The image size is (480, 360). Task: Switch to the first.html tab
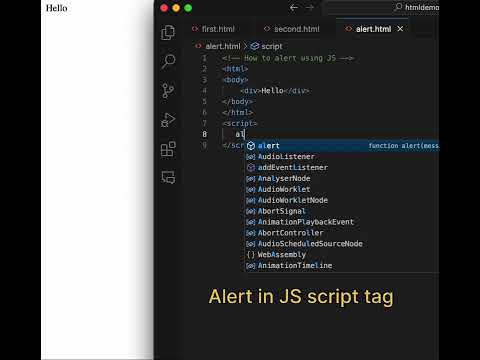tap(218, 29)
